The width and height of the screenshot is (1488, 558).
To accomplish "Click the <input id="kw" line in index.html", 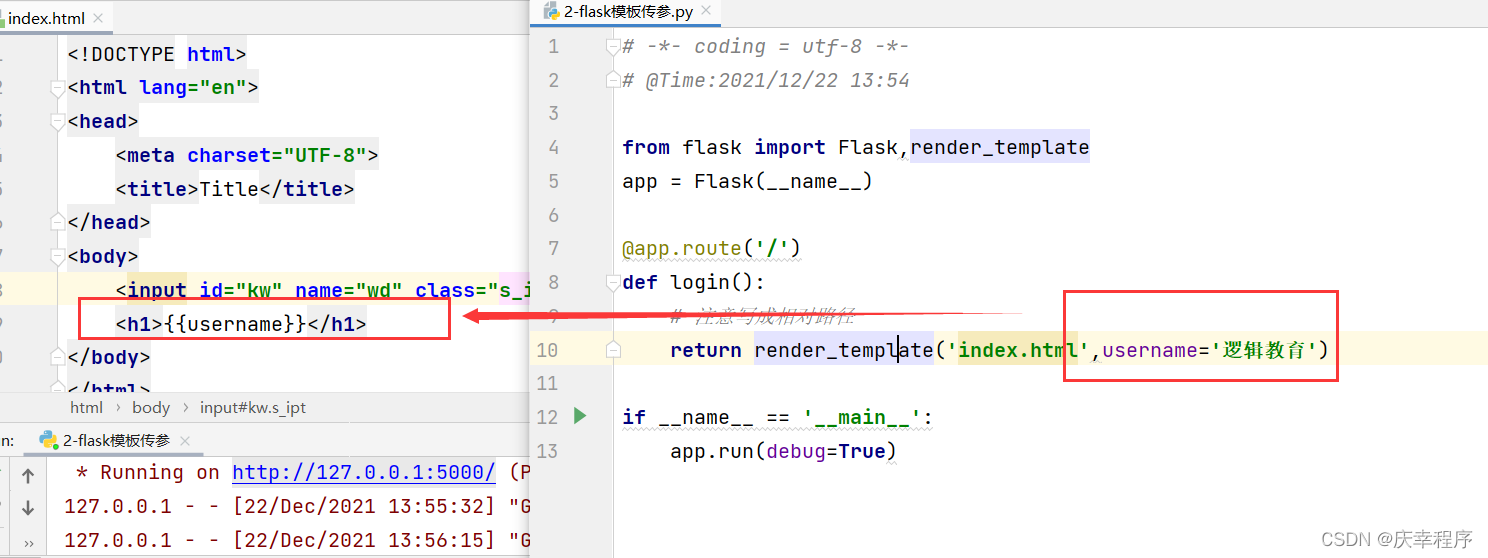I will pos(322,290).
